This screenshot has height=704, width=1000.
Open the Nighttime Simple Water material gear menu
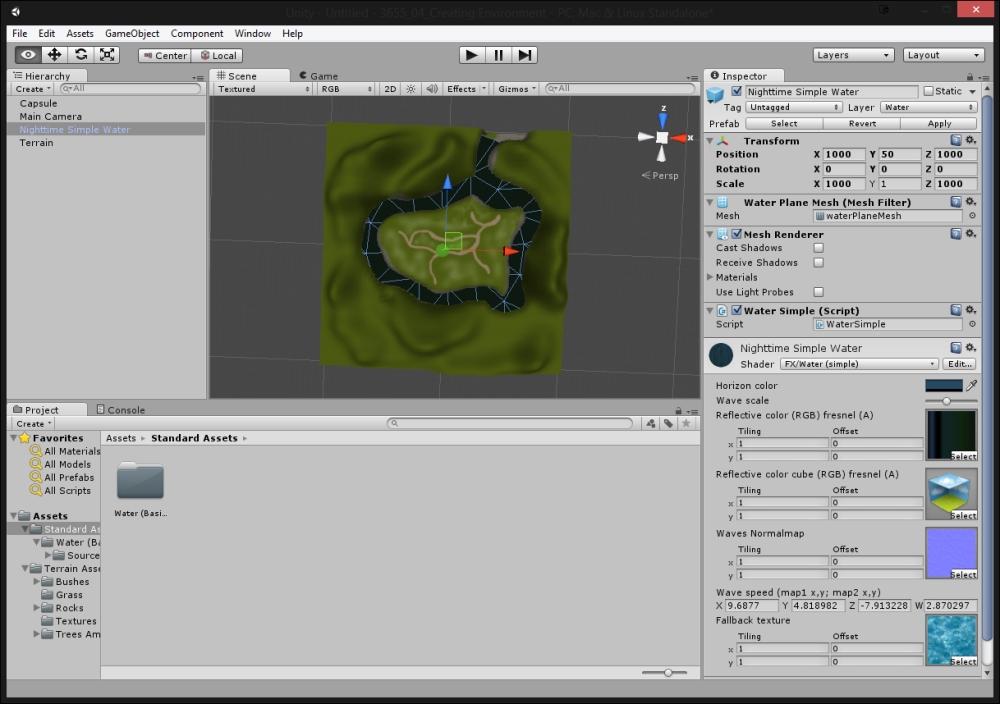[x=970, y=348]
